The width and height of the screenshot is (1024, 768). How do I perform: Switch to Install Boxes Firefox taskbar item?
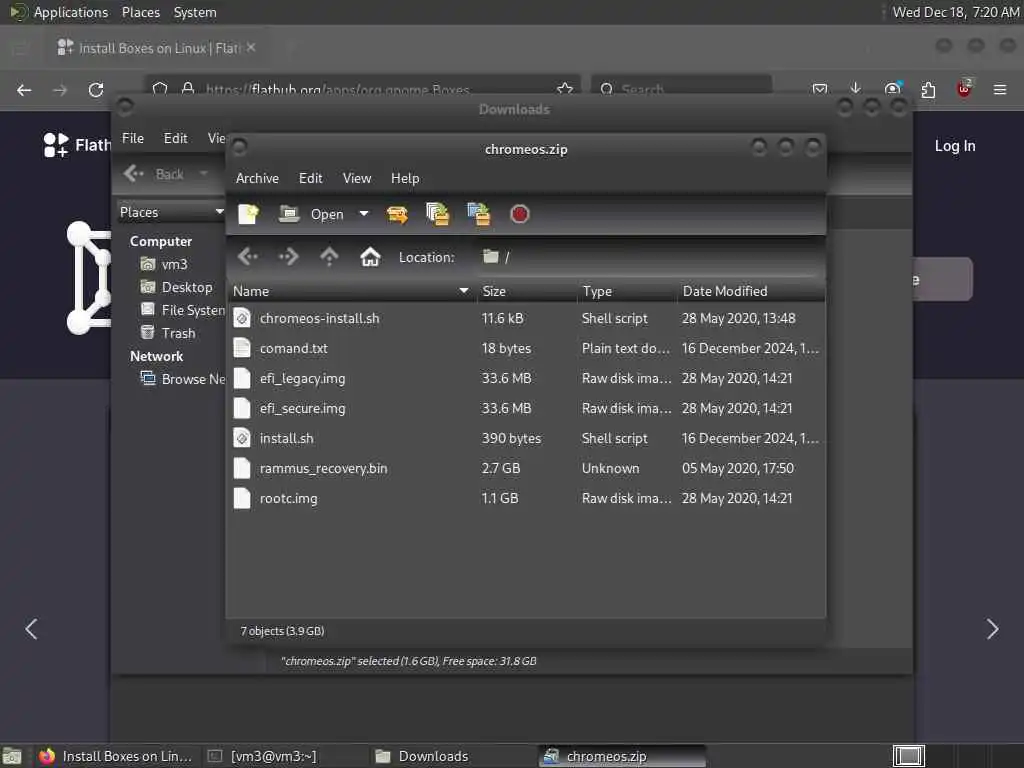pyautogui.click(x=115, y=756)
